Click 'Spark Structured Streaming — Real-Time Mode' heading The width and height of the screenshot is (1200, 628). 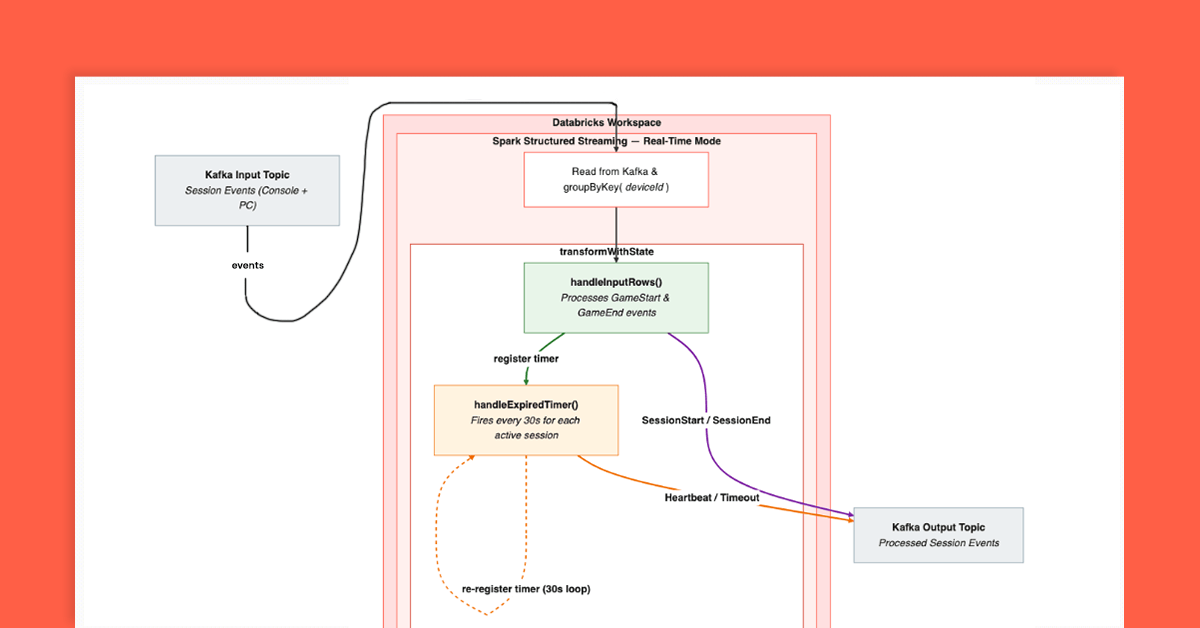[x=606, y=141]
